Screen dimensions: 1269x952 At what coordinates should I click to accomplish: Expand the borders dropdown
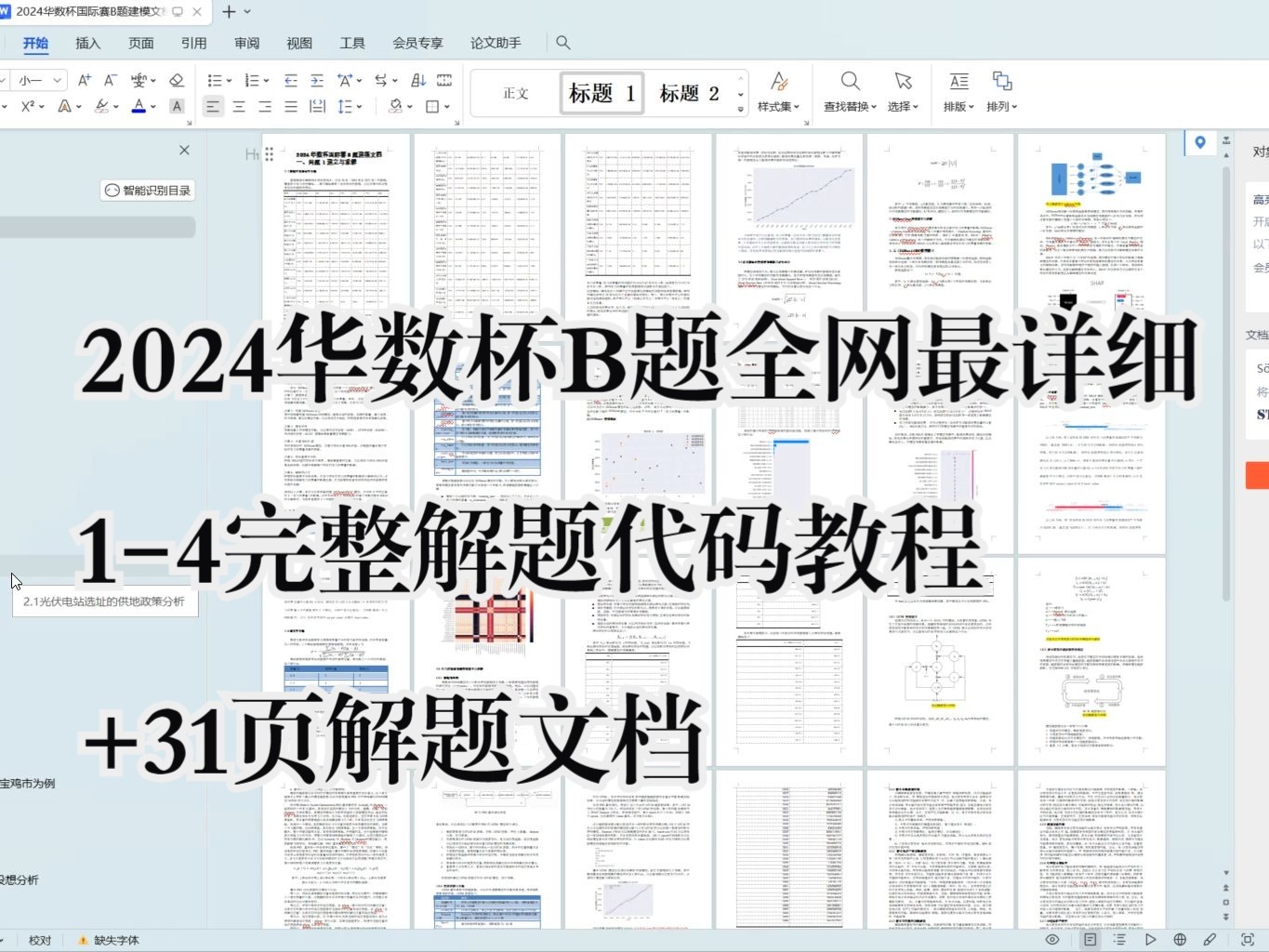click(x=447, y=106)
